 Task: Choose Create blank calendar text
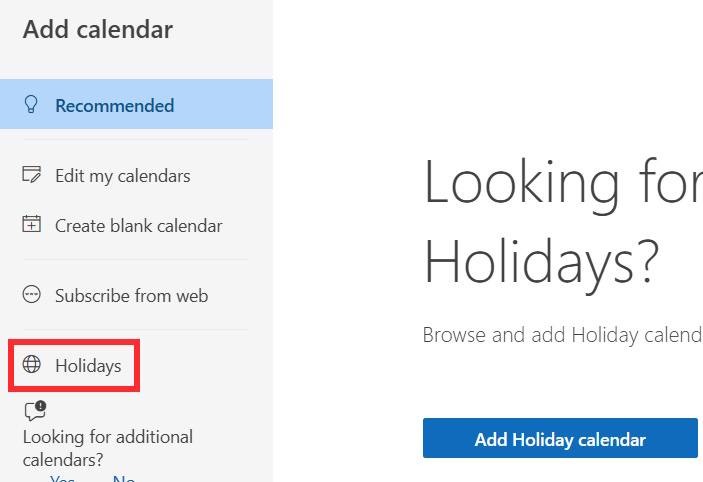[138, 226]
